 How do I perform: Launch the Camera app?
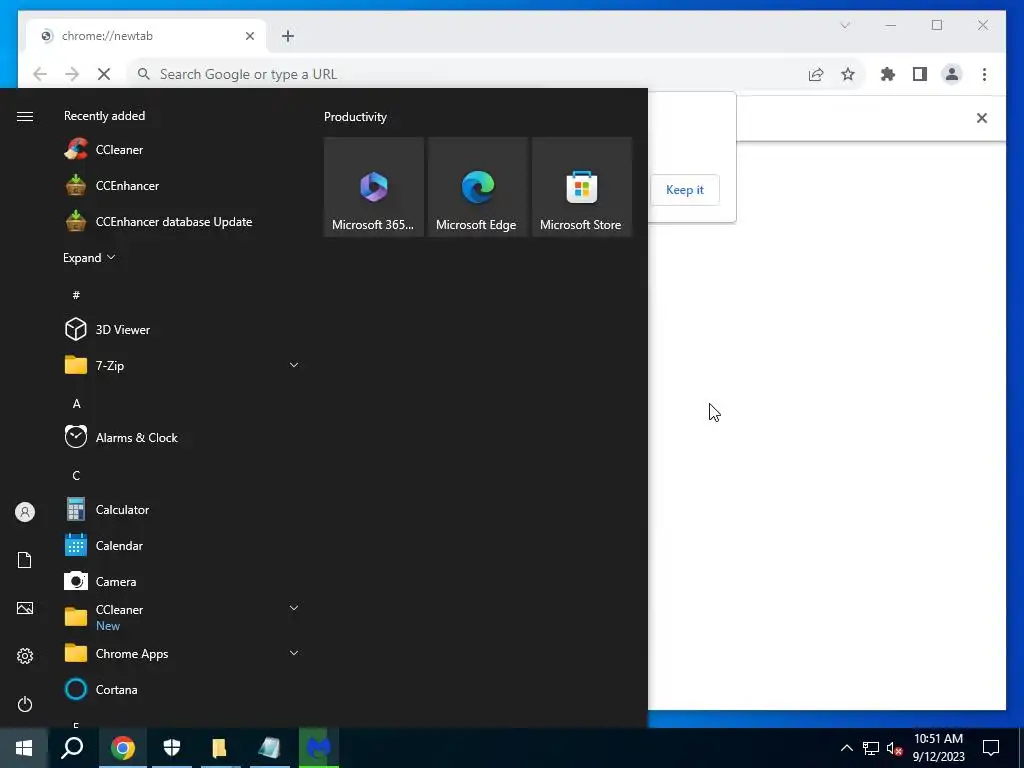pyautogui.click(x=183, y=581)
